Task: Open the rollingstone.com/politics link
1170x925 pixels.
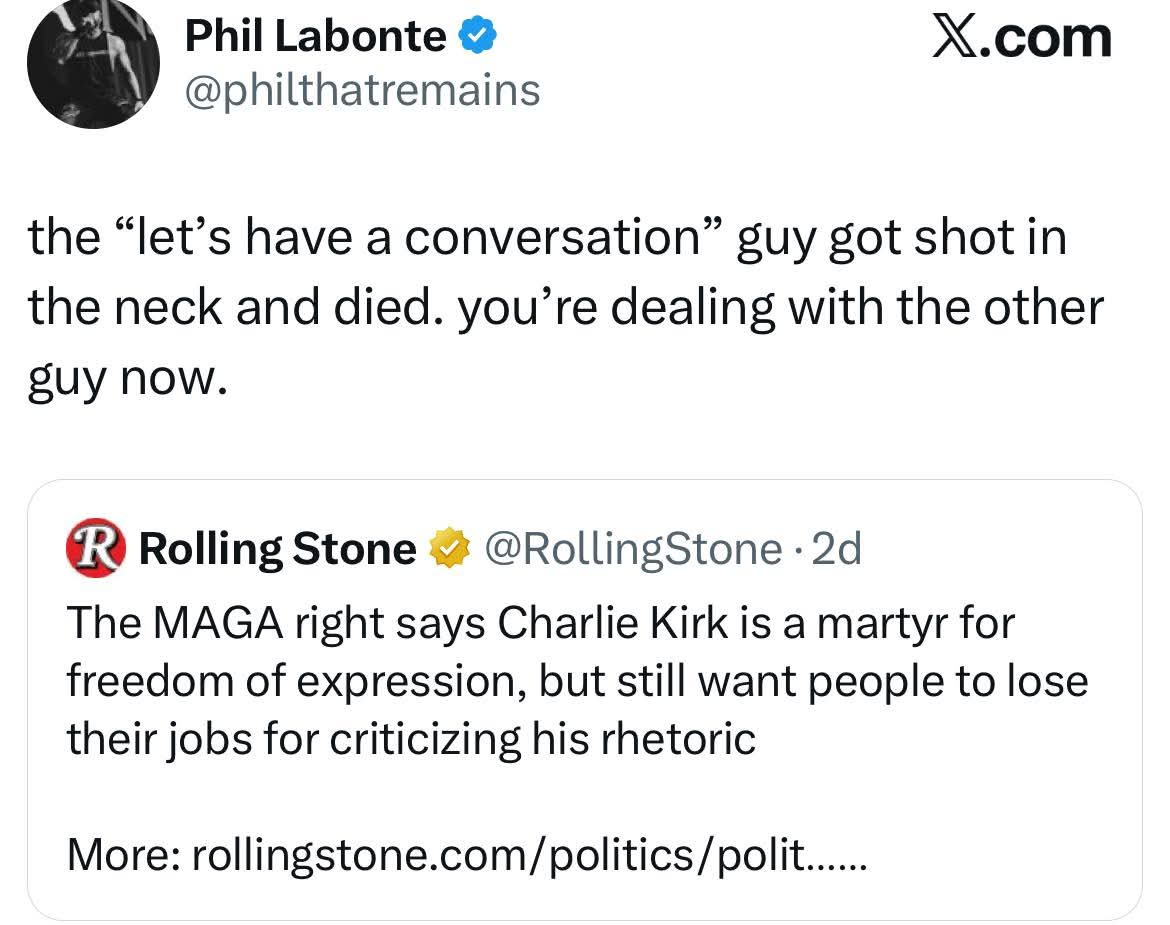Action: [x=528, y=854]
